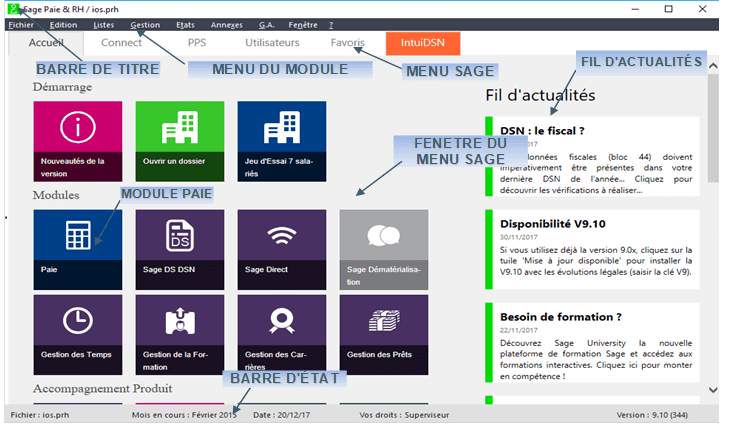Switch to the Utilisateurs tab
This screenshot has height=424, width=756.
click(x=272, y=43)
